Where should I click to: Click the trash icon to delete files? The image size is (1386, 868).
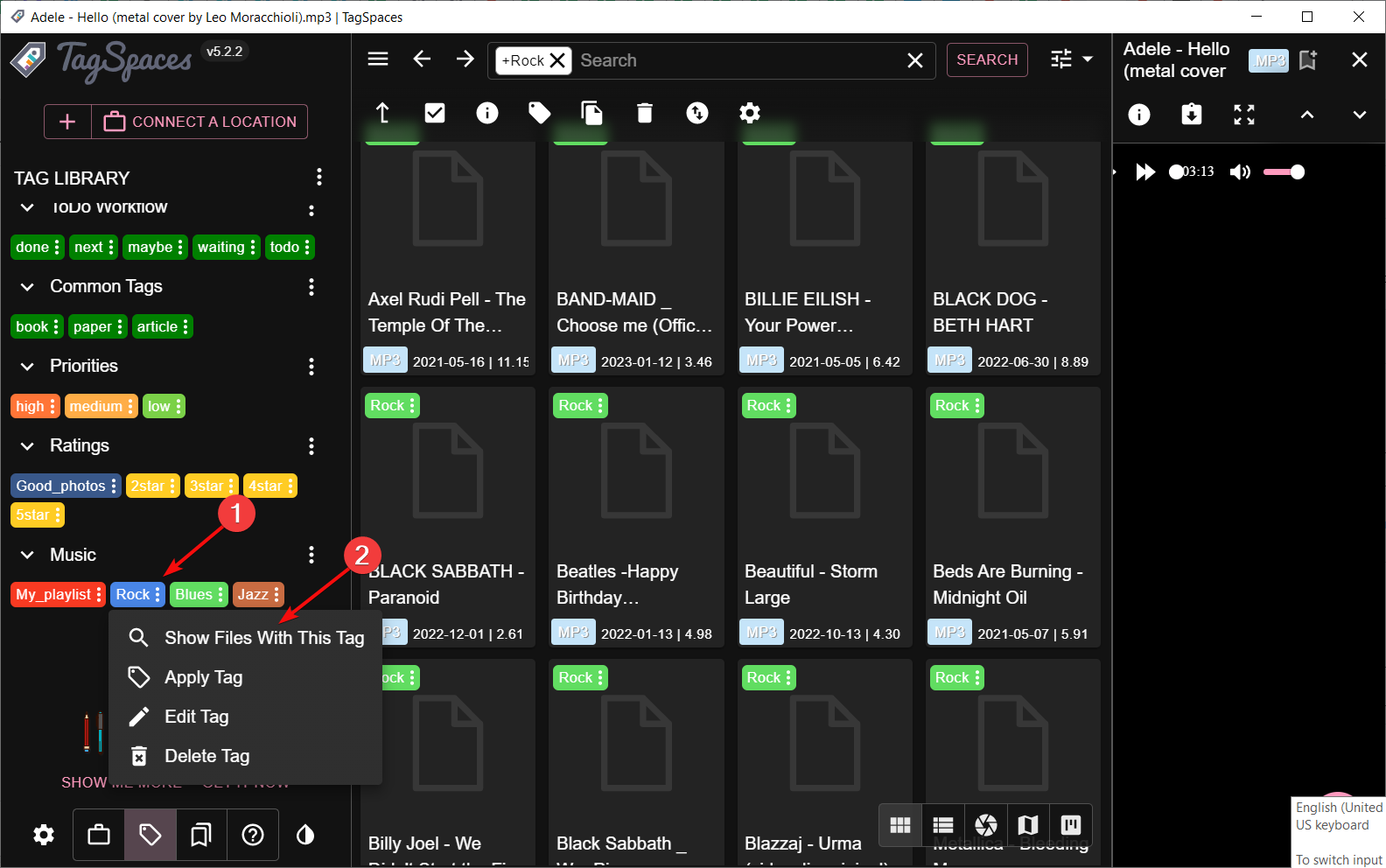click(x=645, y=113)
